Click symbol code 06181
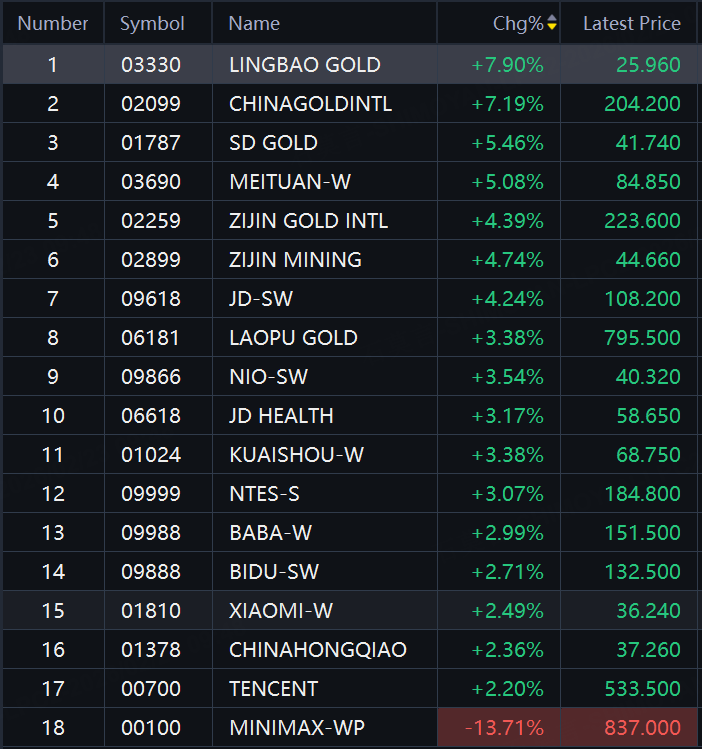The height and width of the screenshot is (749, 702). [x=151, y=338]
